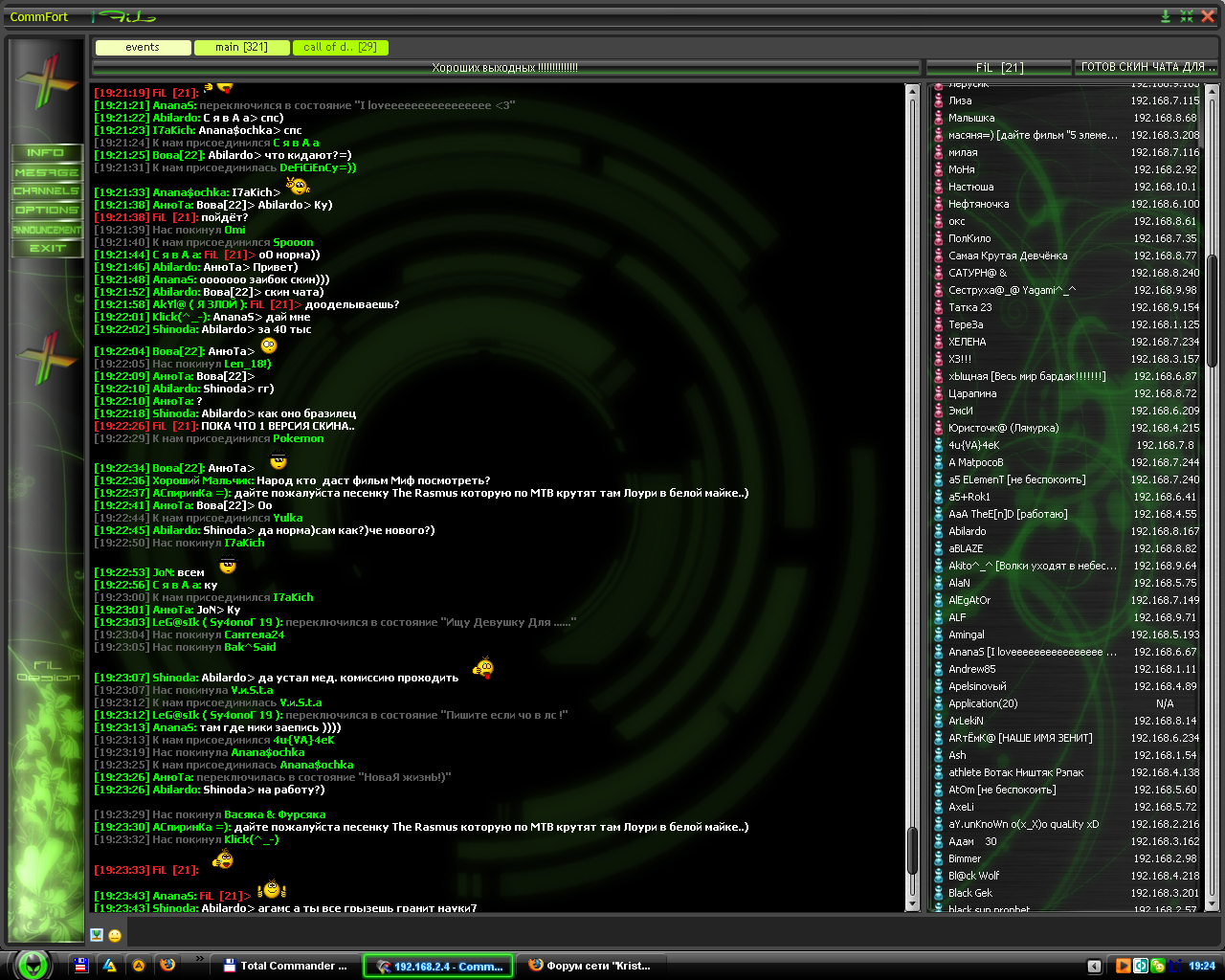Click the green download arrow icon in title bar
This screenshot has width=1225, height=980.
point(1165,16)
